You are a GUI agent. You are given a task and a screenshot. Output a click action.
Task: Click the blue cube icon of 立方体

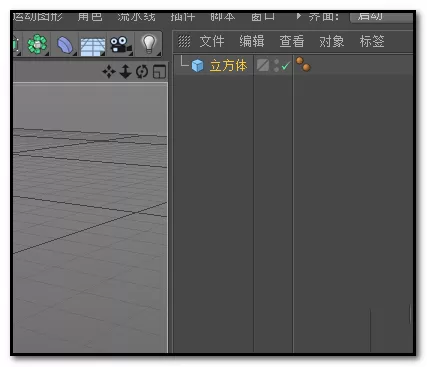click(x=198, y=65)
